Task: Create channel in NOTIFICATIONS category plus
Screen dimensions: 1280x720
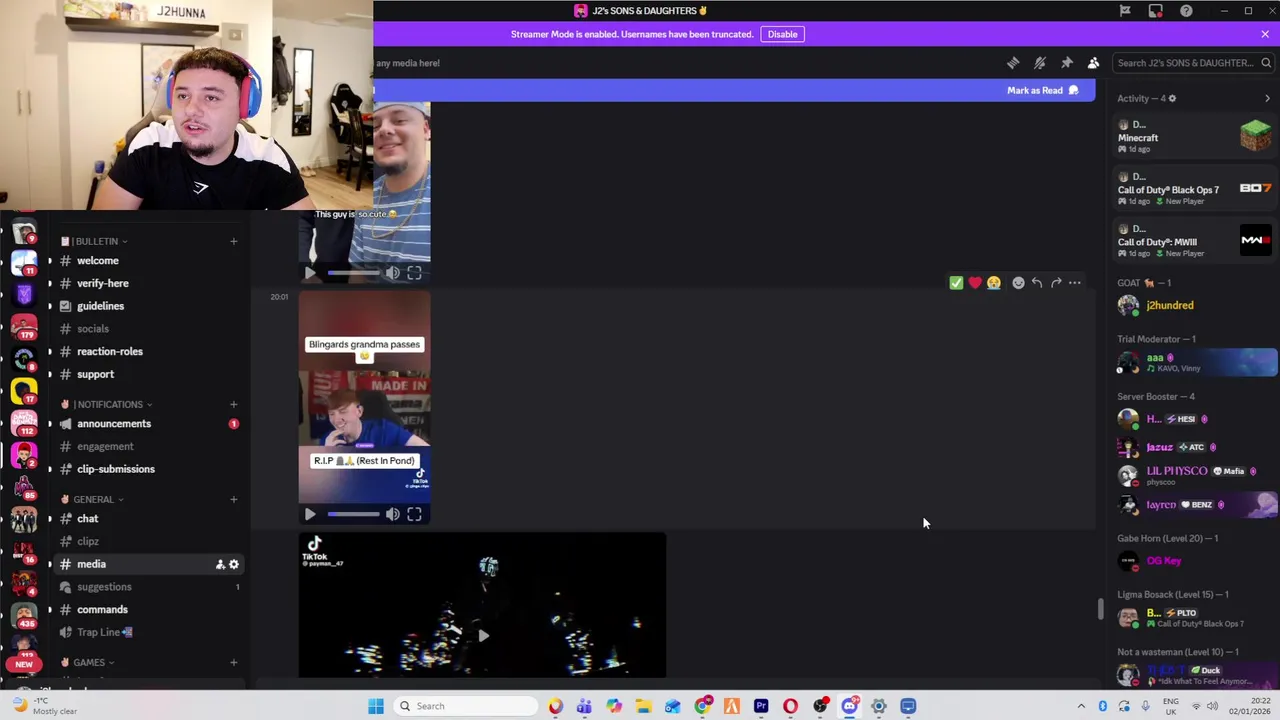Action: [233, 404]
